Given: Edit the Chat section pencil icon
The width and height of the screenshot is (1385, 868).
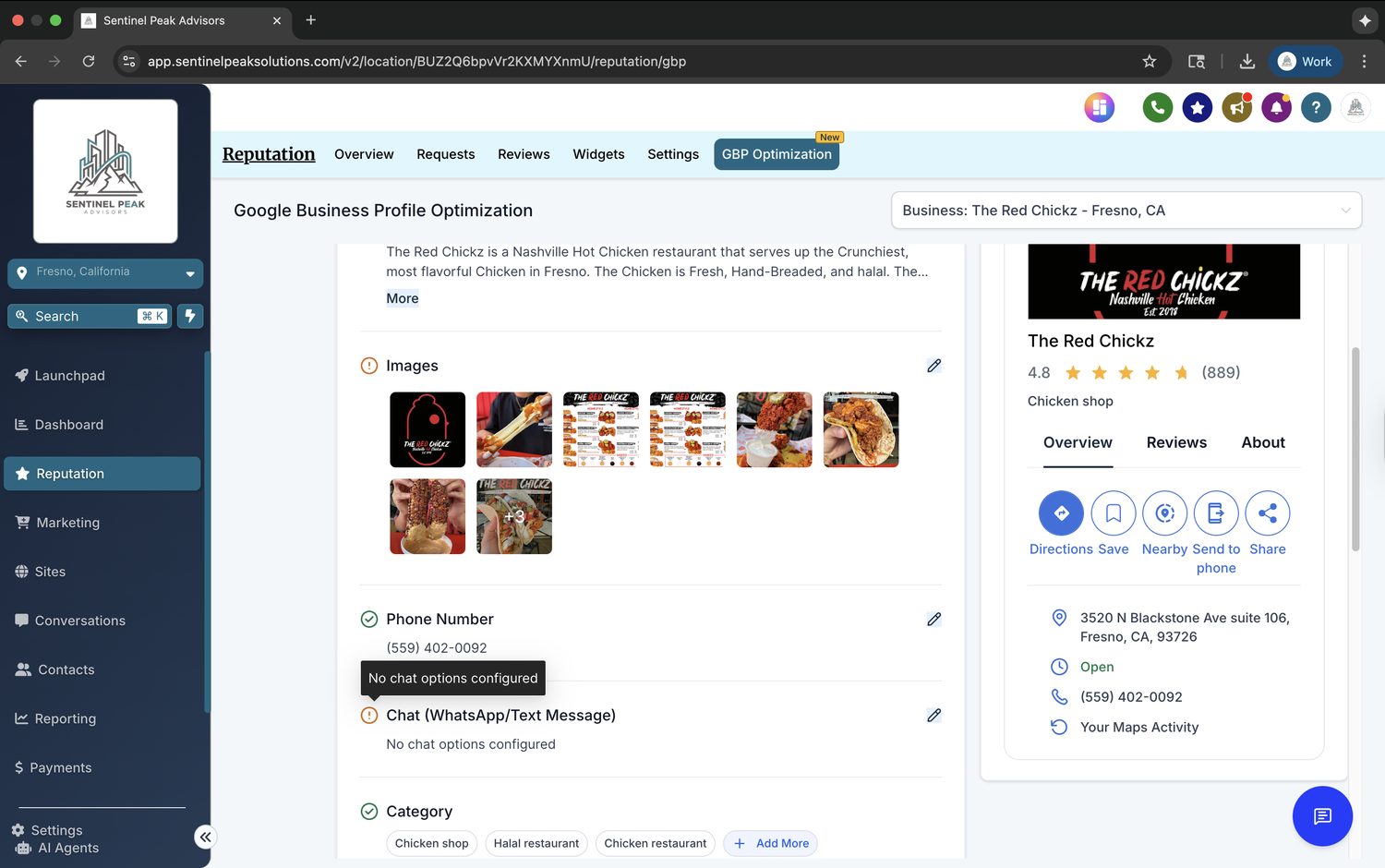Looking at the screenshot, I should click(933, 715).
